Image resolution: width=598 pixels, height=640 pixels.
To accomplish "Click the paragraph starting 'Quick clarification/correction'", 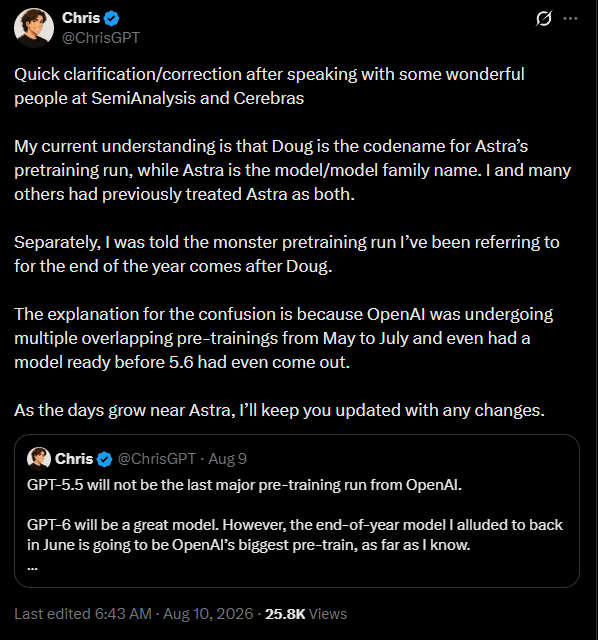I will point(269,86).
